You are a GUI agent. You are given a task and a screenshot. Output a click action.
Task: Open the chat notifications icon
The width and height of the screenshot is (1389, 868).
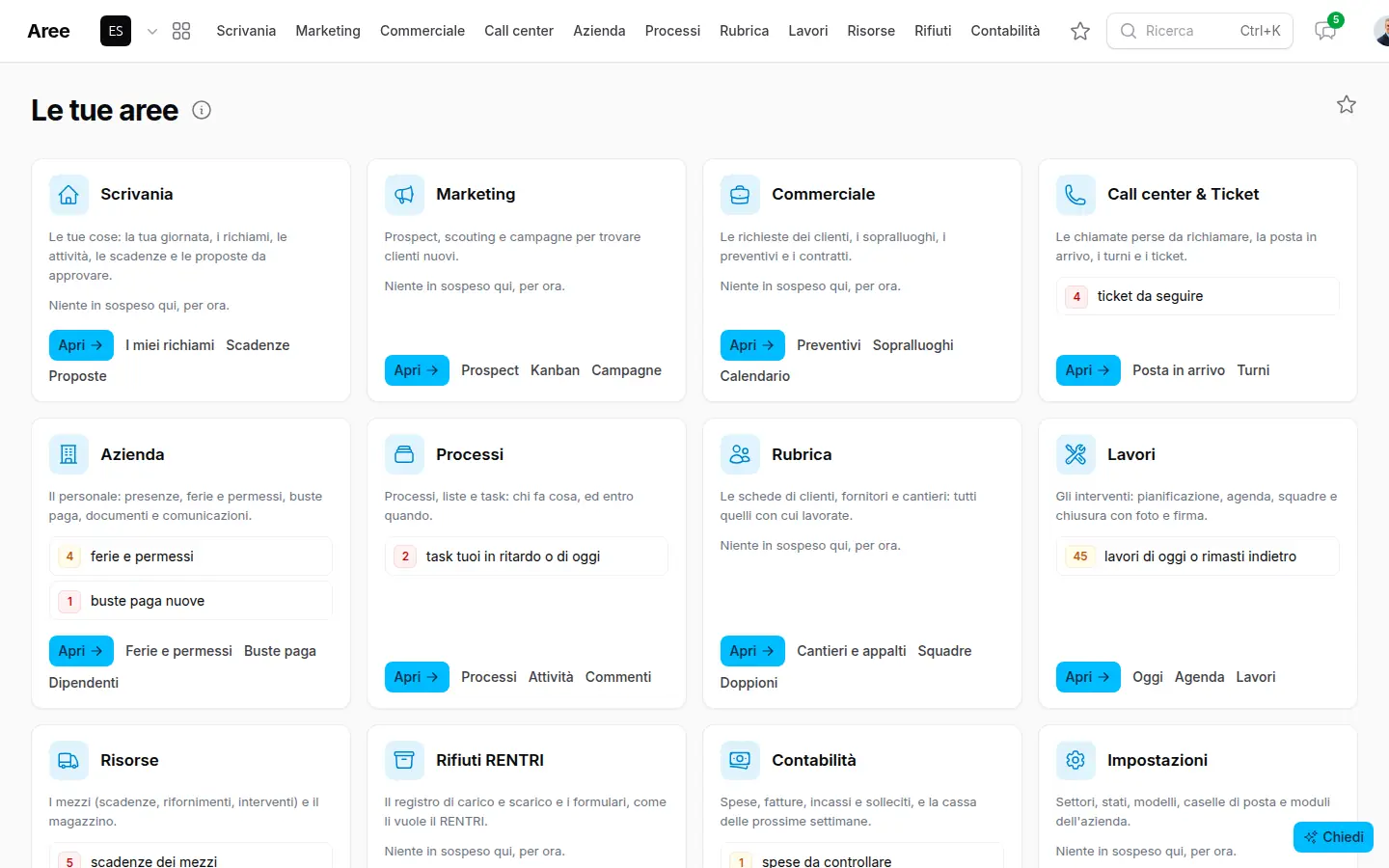pyautogui.click(x=1326, y=31)
